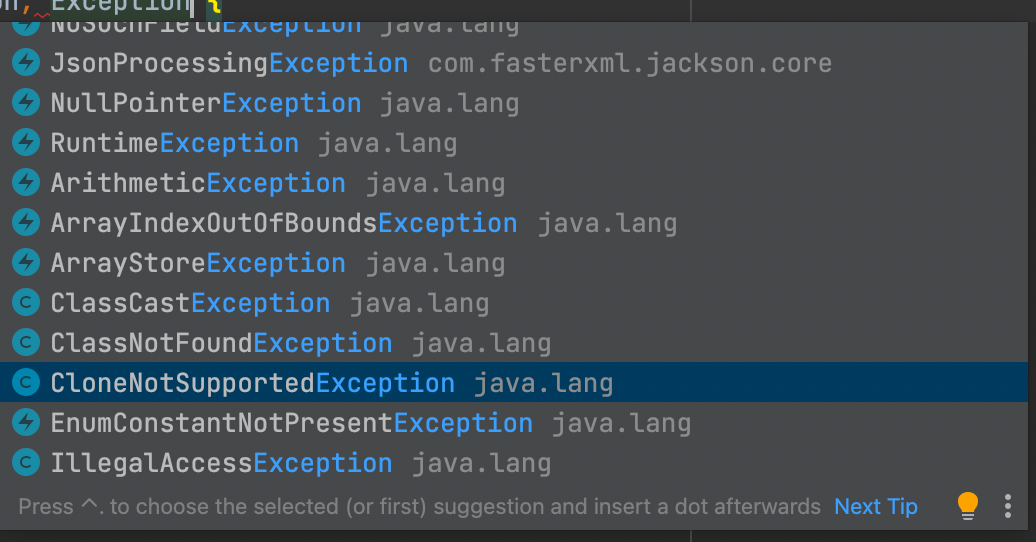
Task: Click the JsonProcessingException exception icon
Action: coord(26,63)
